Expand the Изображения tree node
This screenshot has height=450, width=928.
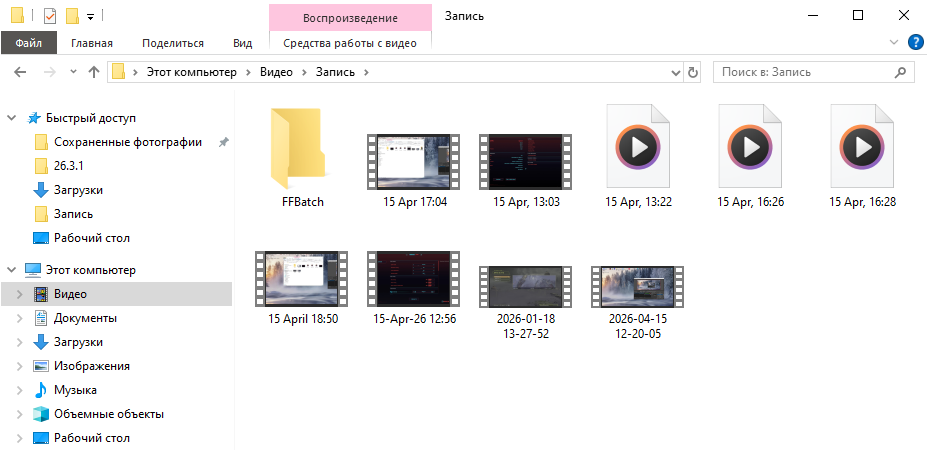tap(20, 366)
